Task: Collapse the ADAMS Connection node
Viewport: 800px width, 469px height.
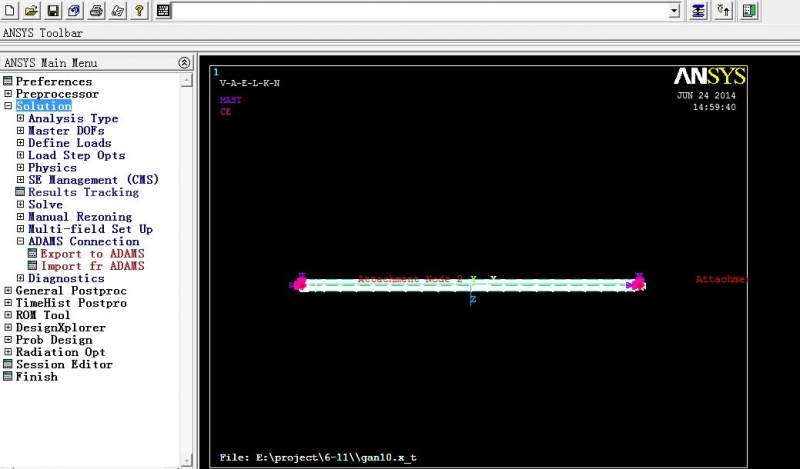Action: [20, 241]
